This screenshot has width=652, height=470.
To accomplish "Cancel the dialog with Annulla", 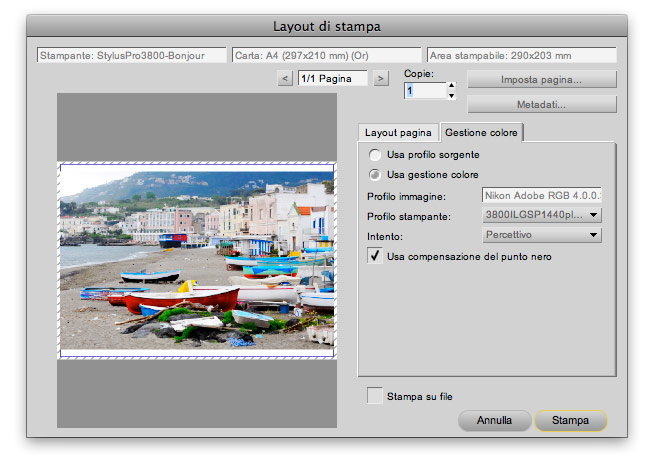I will tap(494, 420).
